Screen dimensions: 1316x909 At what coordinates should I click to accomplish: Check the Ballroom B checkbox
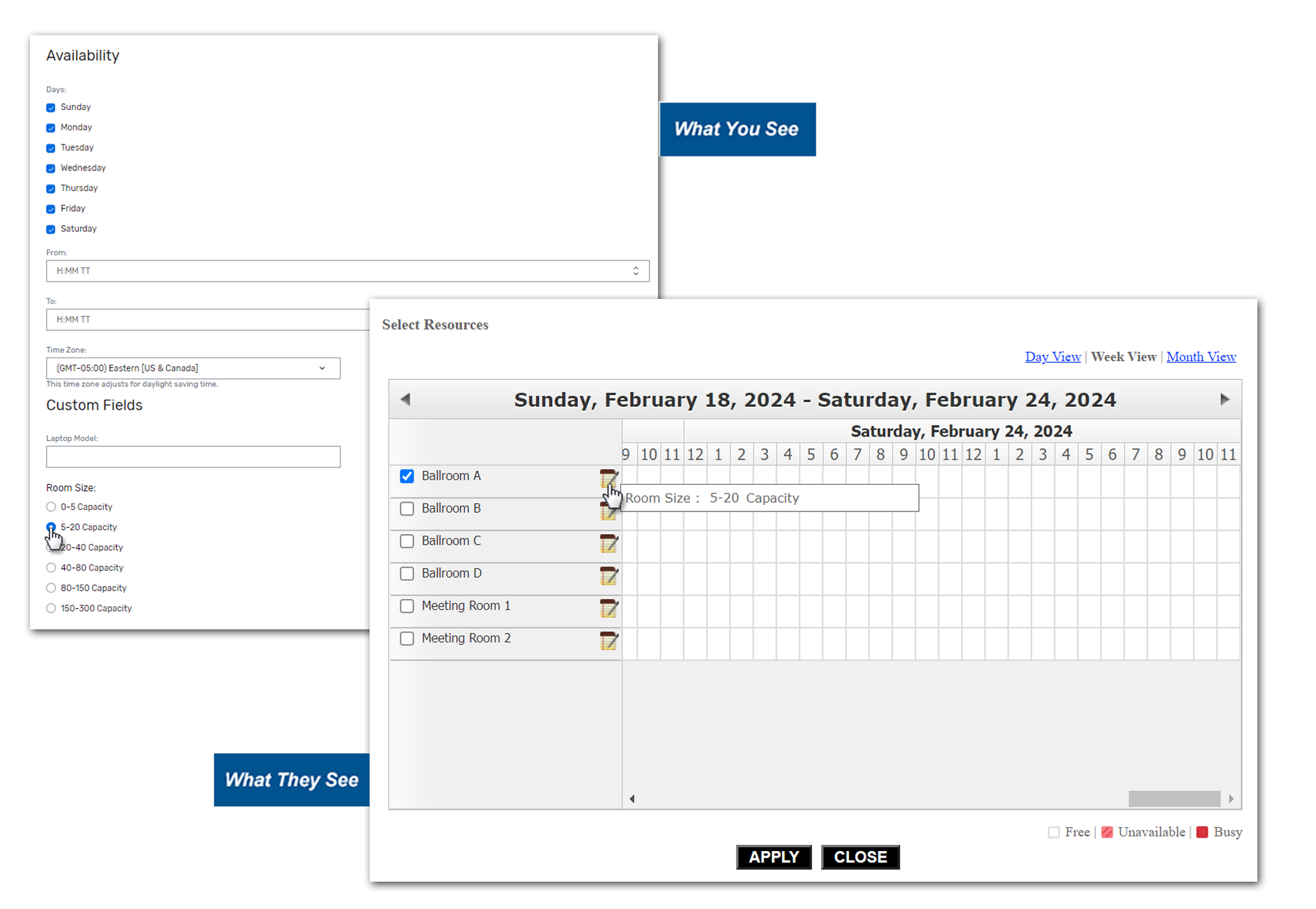coord(407,509)
